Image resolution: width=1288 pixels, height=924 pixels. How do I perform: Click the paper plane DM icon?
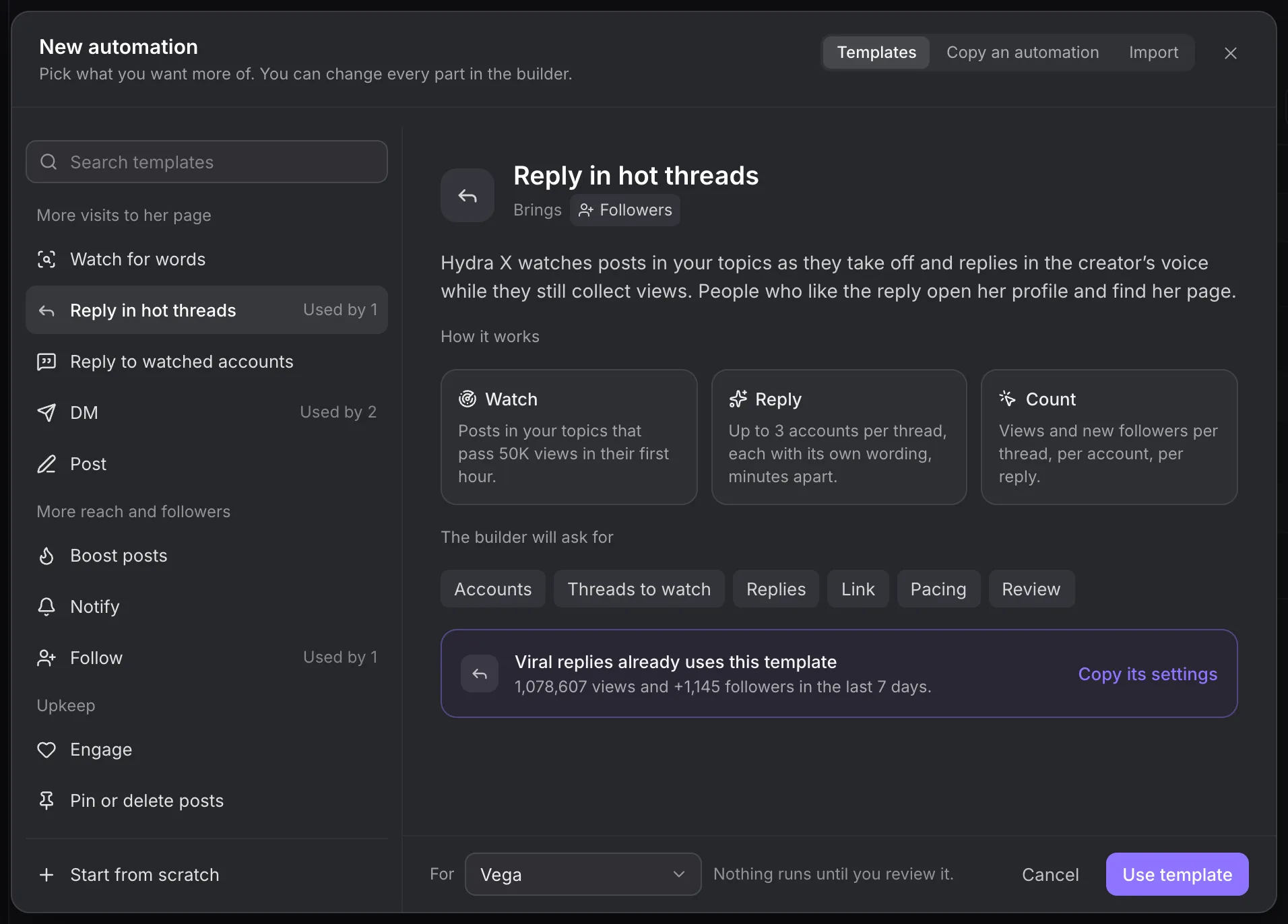pyautogui.click(x=46, y=413)
